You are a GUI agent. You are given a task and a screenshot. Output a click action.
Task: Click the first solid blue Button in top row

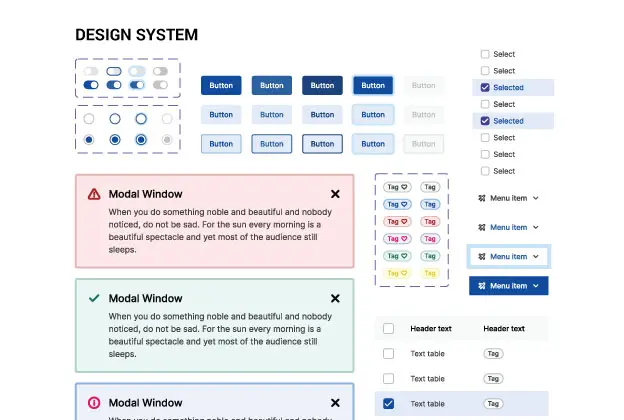221,85
